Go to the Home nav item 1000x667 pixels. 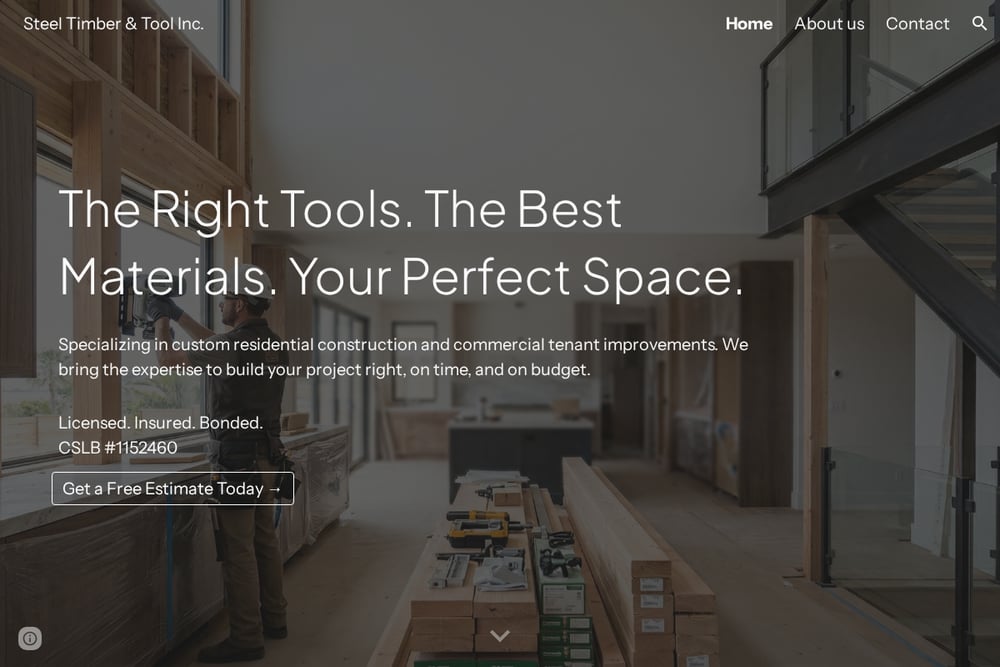[x=749, y=24]
